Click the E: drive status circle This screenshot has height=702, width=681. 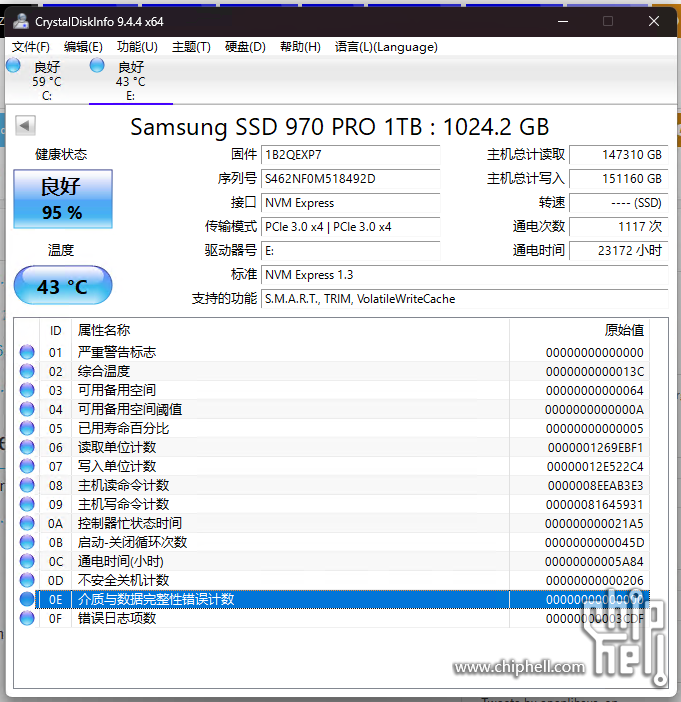[x=97, y=65]
